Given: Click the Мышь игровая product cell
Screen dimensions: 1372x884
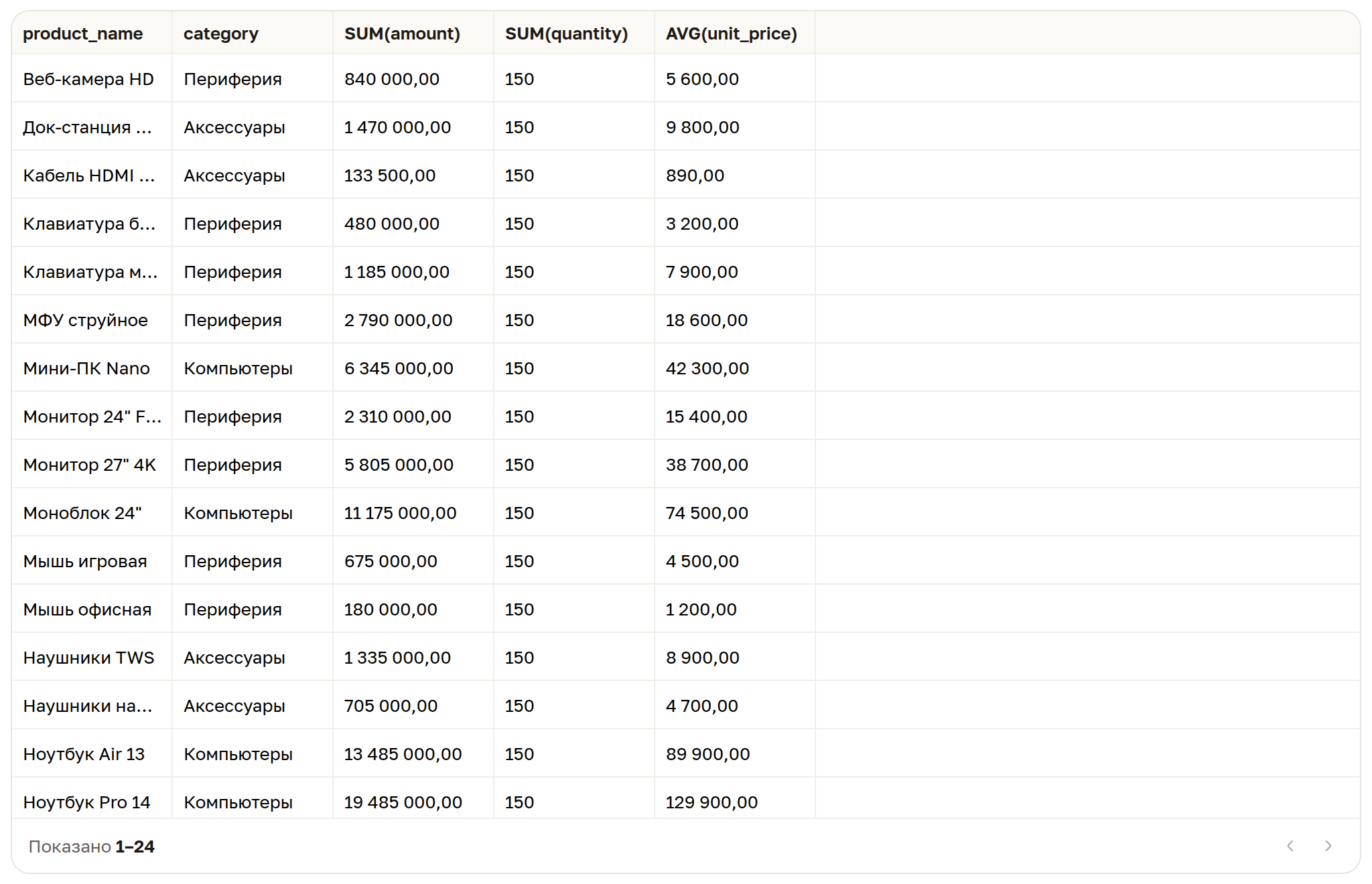Looking at the screenshot, I should pos(92,561).
